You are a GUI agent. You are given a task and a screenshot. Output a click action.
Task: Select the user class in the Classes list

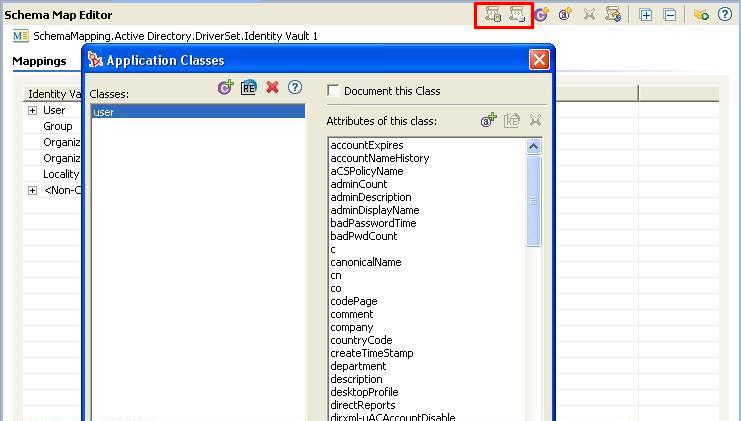[198, 112]
